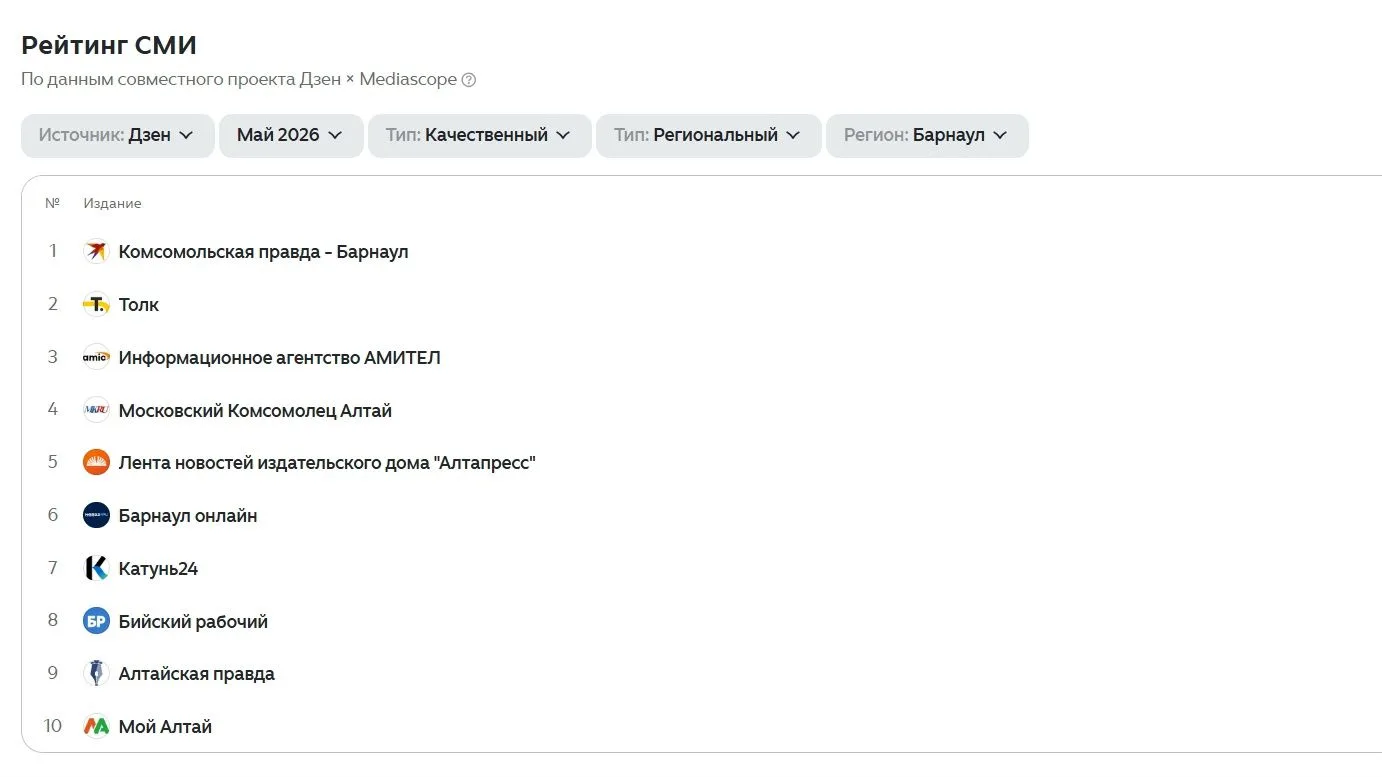1382x777 pixels.
Task: Open Московский Комсомолец Алтай entry
Action: [255, 411]
